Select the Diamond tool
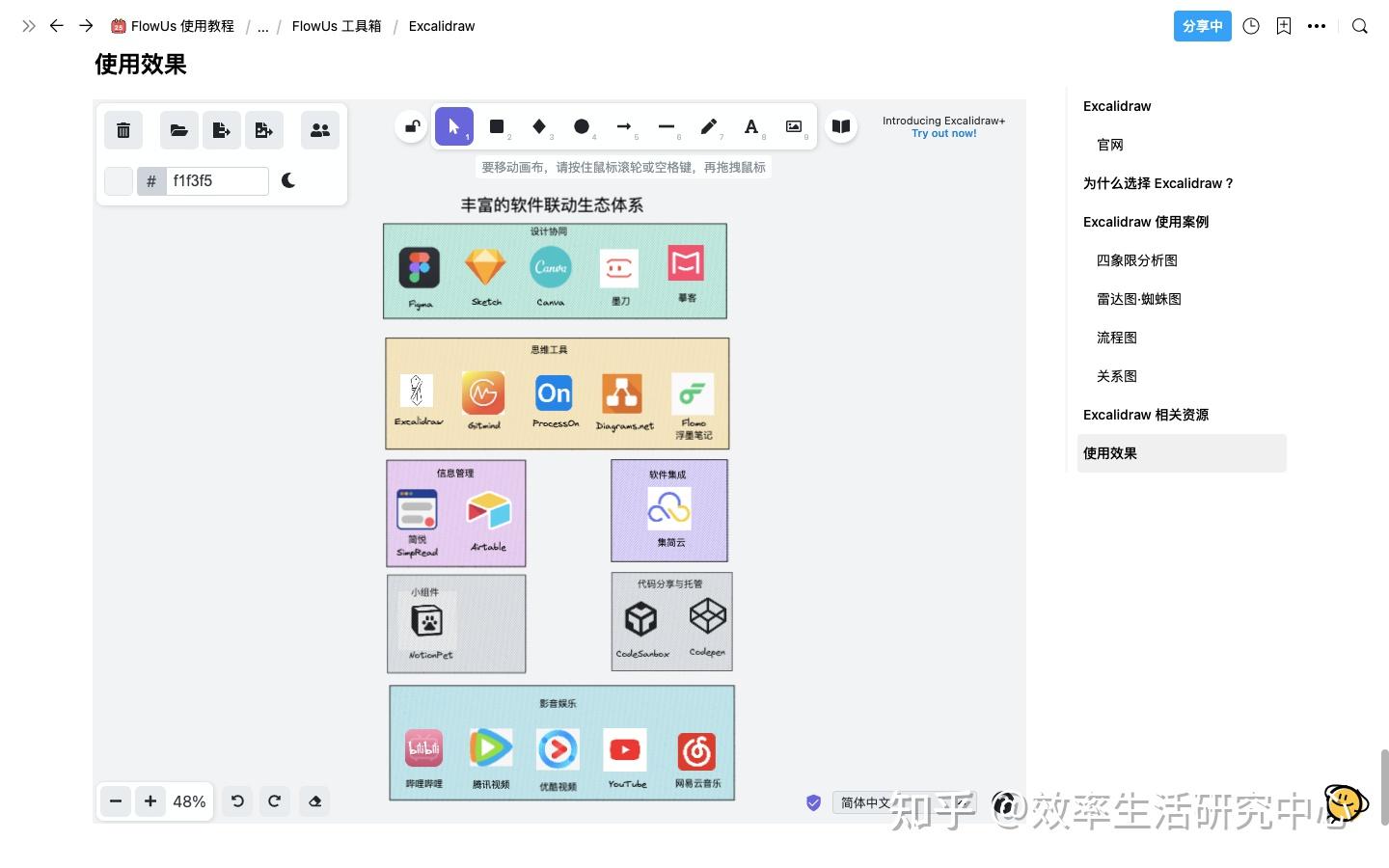Image resolution: width=1389 pixels, height=868 pixels. pyautogui.click(x=539, y=126)
